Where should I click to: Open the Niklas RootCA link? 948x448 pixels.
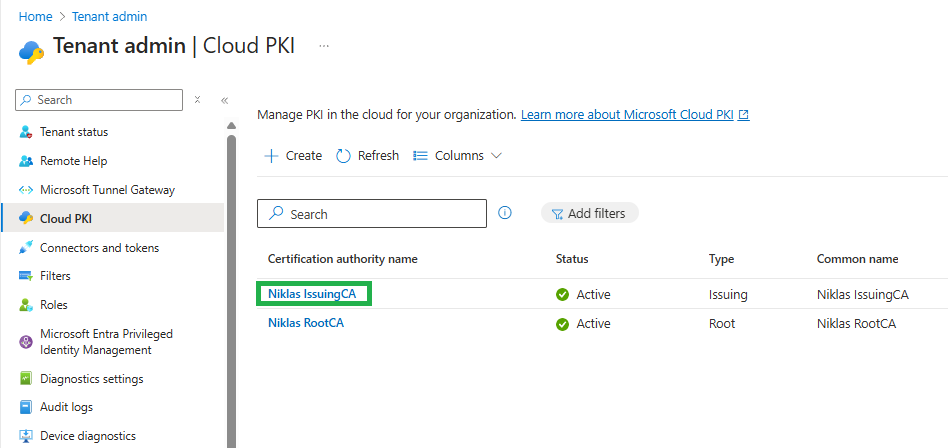tap(305, 323)
